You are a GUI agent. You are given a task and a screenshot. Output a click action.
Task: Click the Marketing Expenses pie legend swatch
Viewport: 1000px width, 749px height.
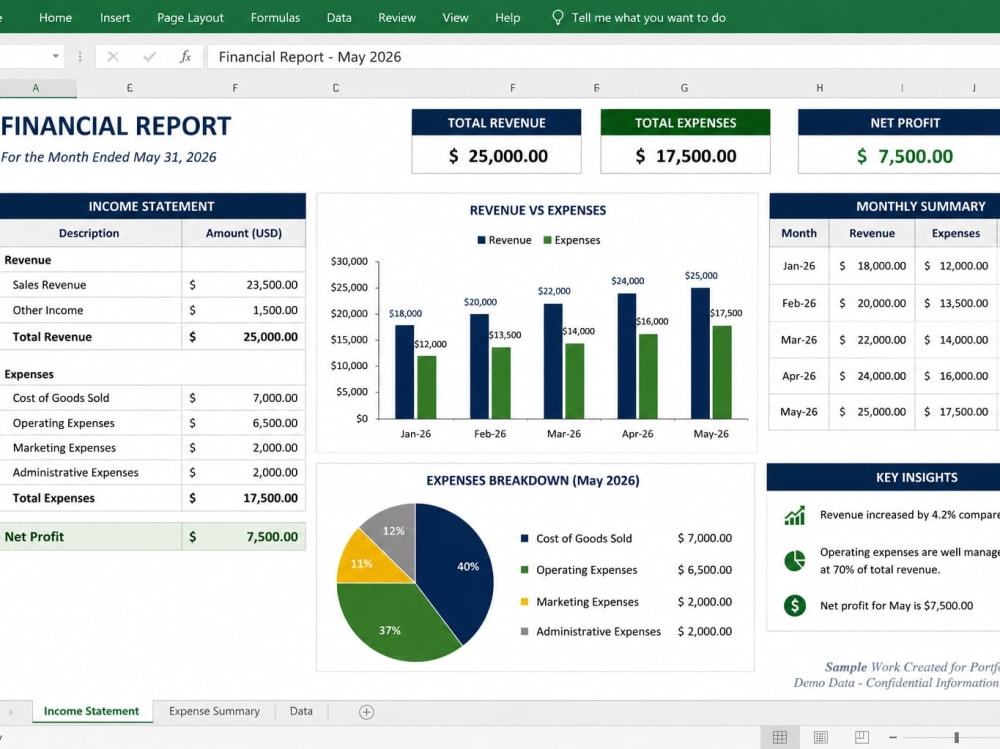pos(524,602)
